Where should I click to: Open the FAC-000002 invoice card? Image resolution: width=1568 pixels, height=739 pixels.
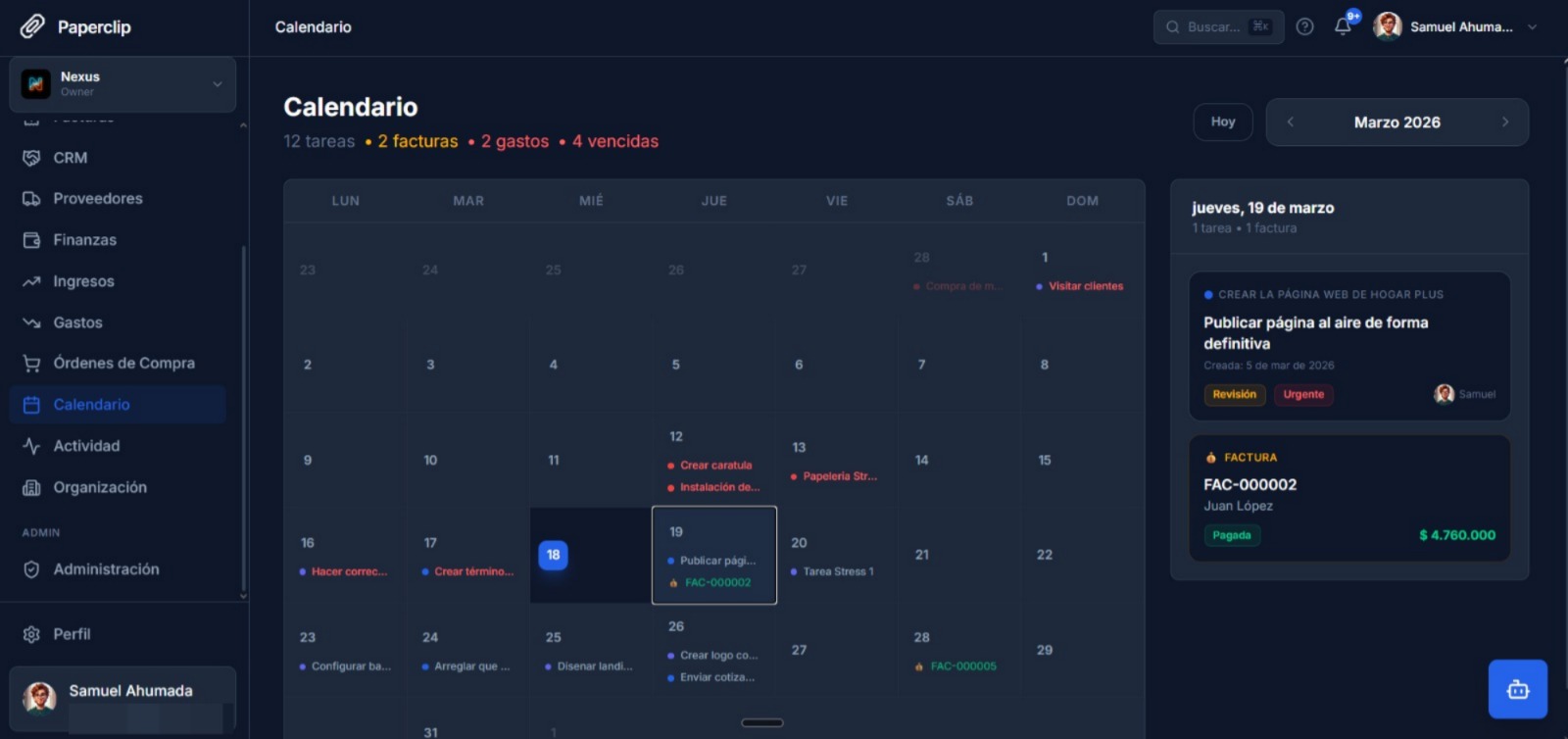(1348, 498)
